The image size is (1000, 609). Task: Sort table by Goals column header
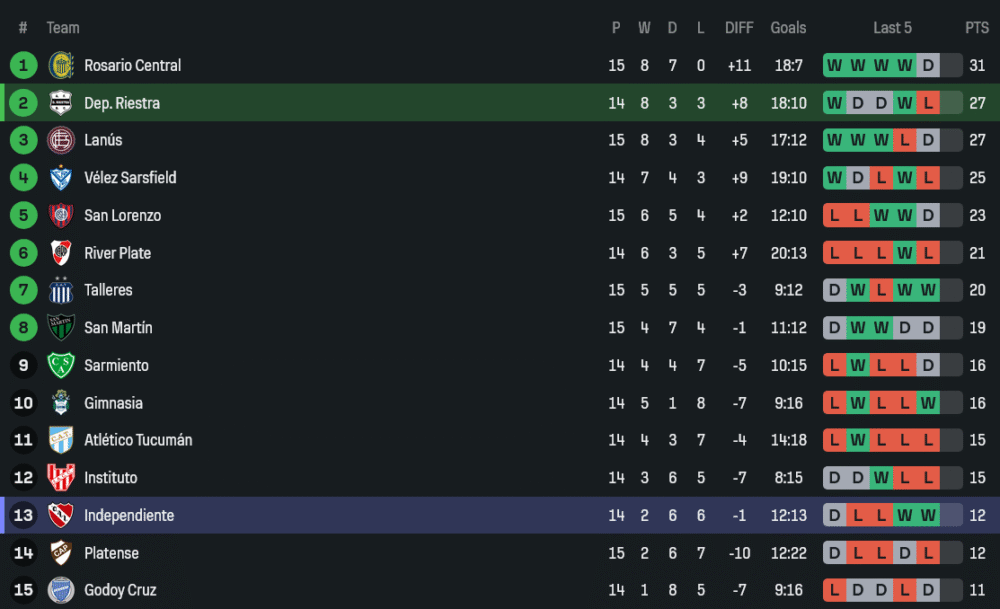click(788, 28)
